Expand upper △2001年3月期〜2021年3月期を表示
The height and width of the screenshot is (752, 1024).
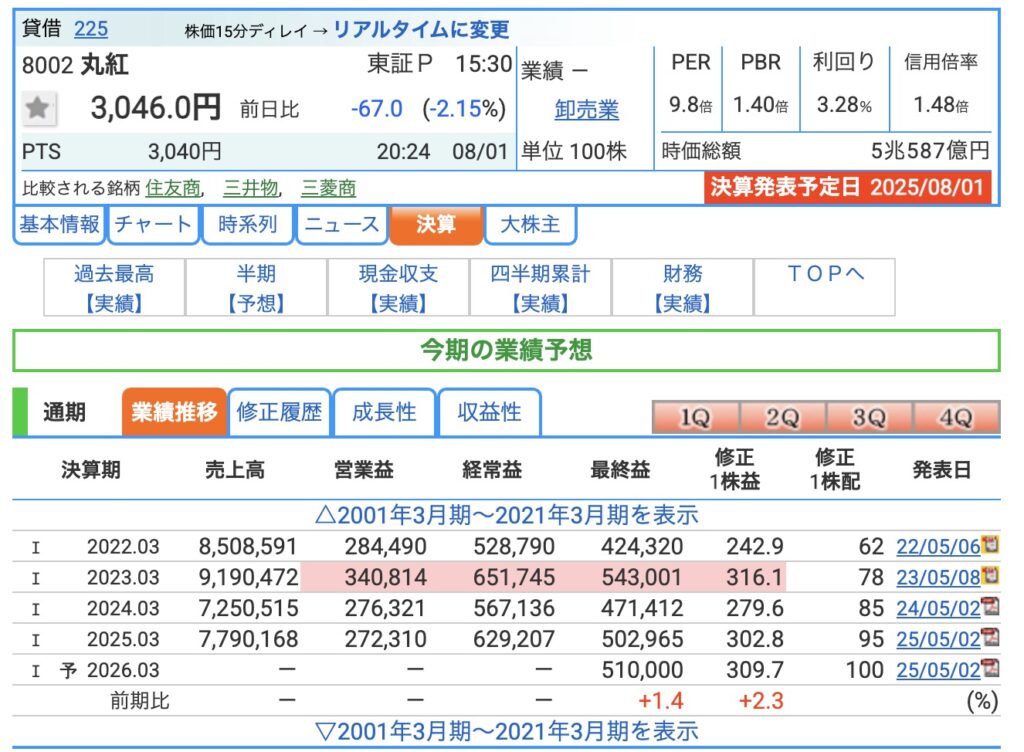coord(507,515)
